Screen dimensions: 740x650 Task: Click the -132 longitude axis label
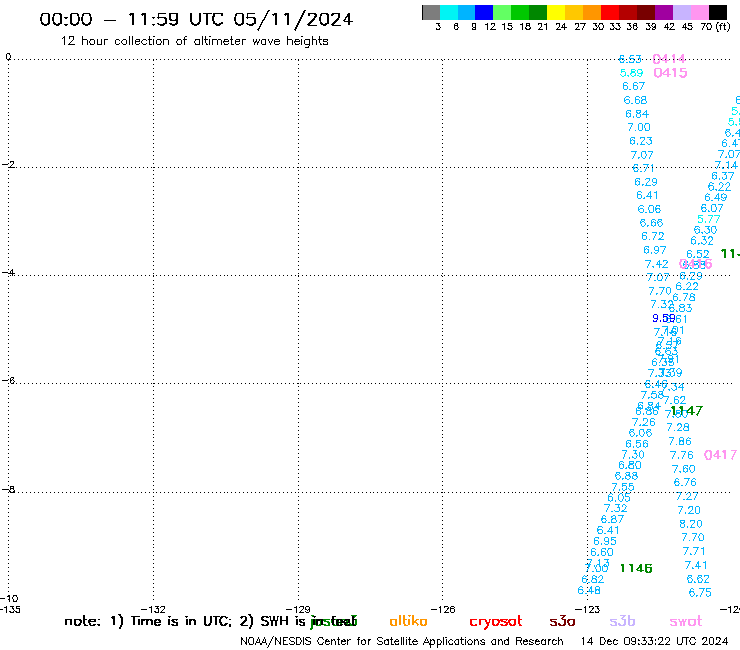153,609
